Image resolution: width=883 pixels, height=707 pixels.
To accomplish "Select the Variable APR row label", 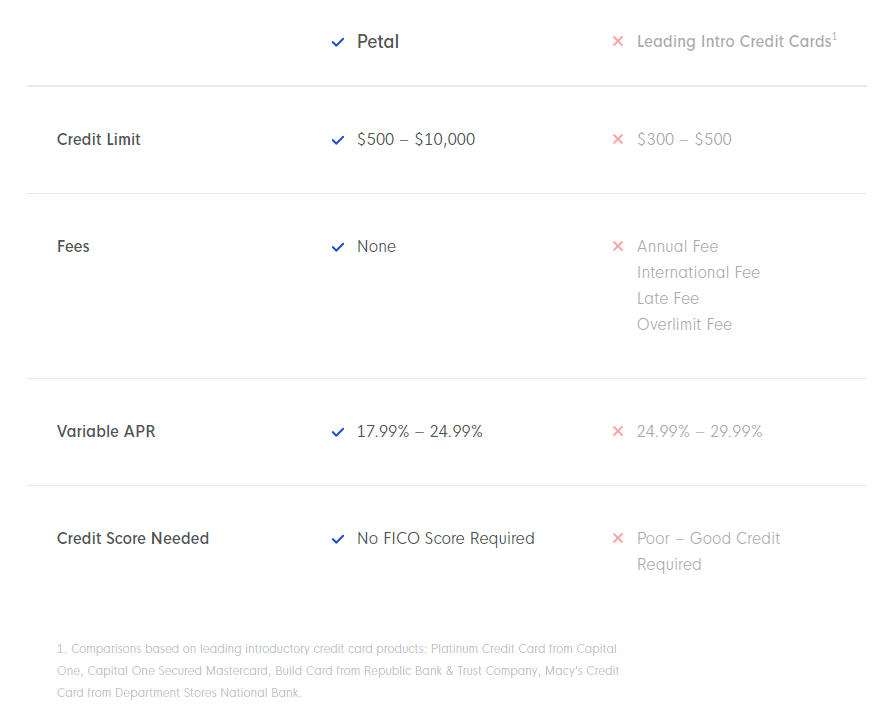I will pos(106,431).
